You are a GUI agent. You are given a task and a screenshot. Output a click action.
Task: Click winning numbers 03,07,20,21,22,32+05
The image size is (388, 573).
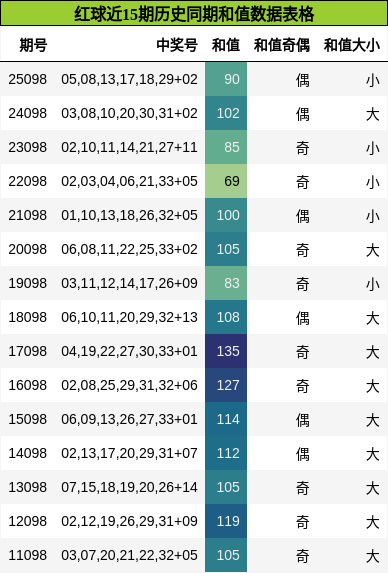129,555
